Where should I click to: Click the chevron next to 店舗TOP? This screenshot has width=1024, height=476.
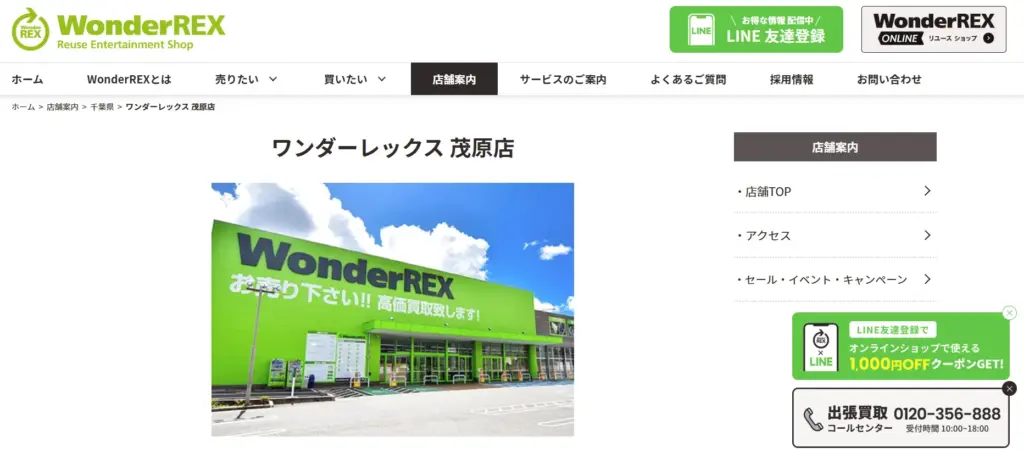(927, 191)
